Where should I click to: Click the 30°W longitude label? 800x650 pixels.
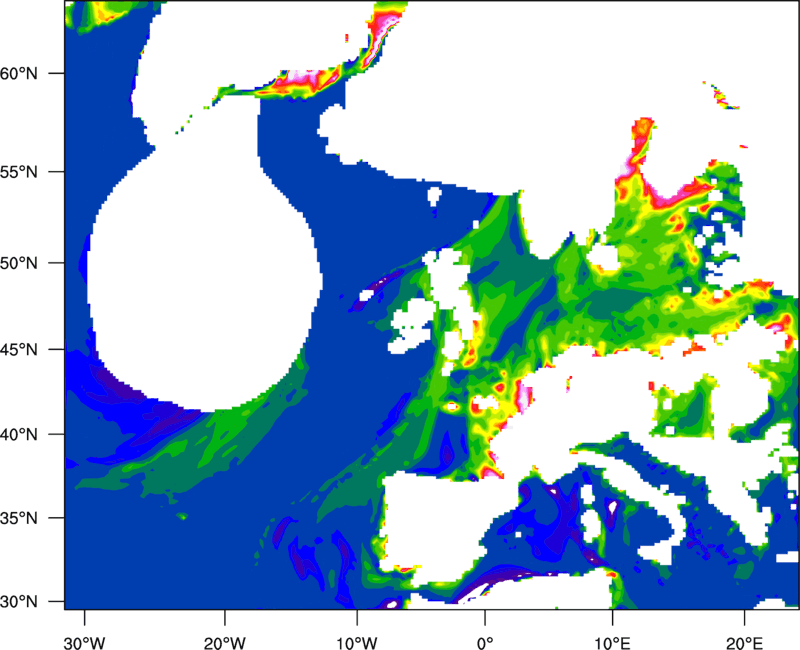pos(85,643)
